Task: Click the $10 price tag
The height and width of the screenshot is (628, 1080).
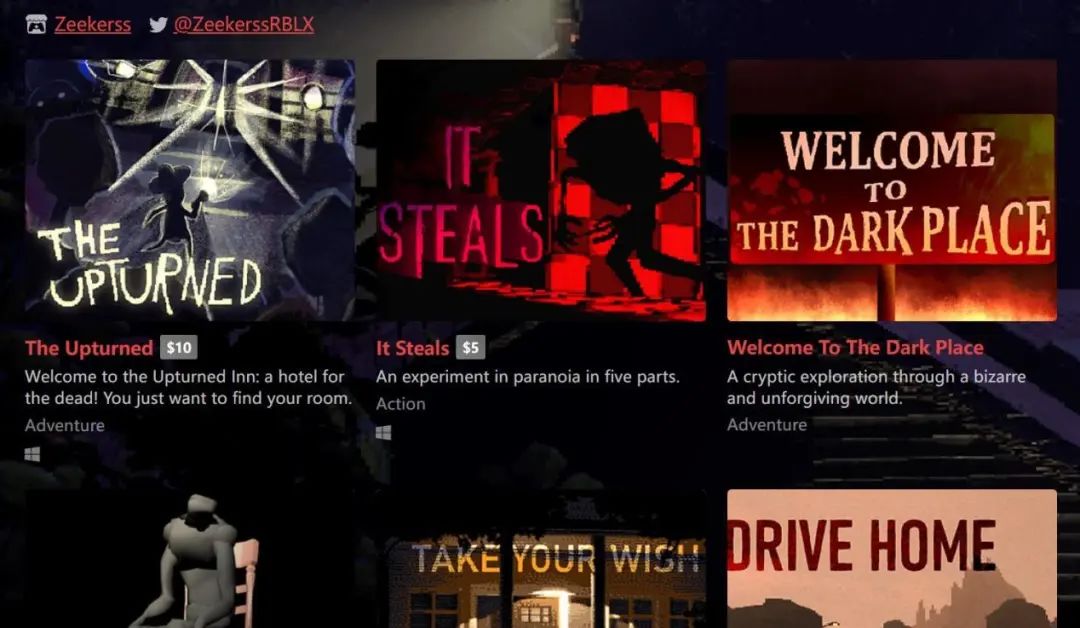Action: click(x=179, y=348)
